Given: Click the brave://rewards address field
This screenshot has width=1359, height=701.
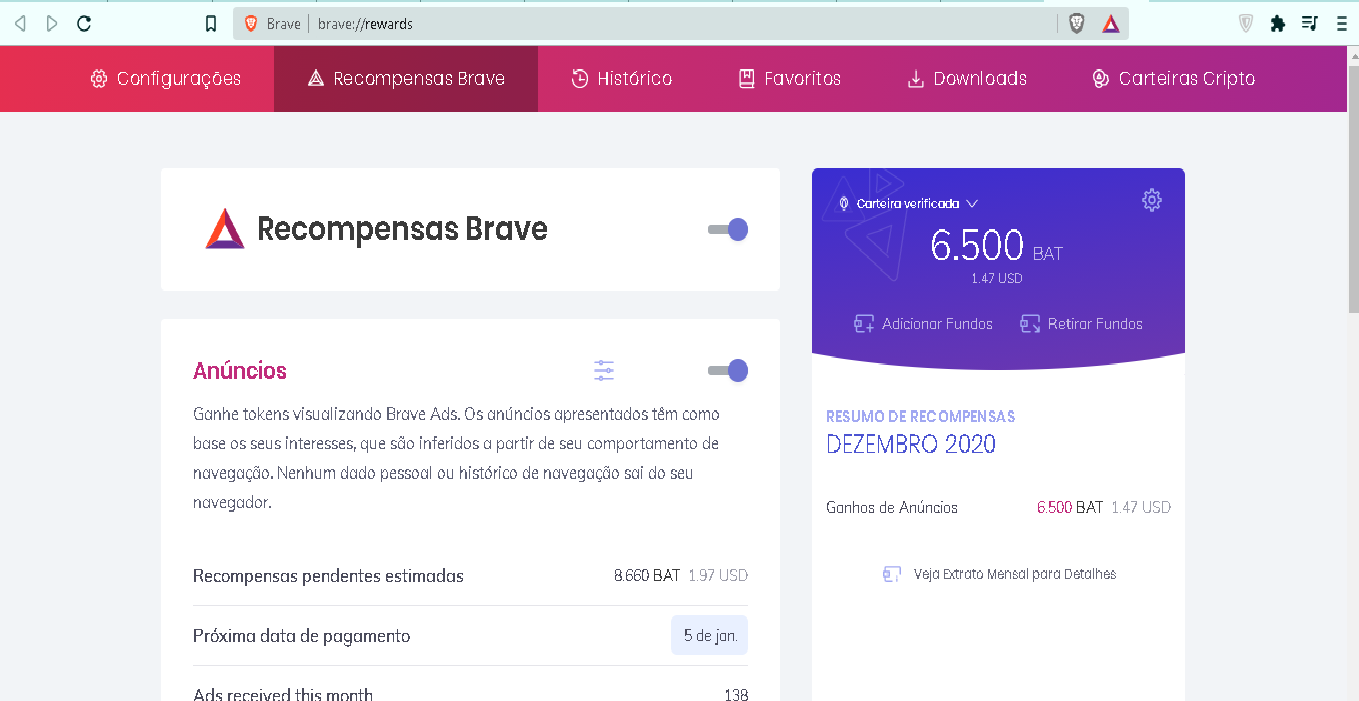Looking at the screenshot, I should pos(680,24).
